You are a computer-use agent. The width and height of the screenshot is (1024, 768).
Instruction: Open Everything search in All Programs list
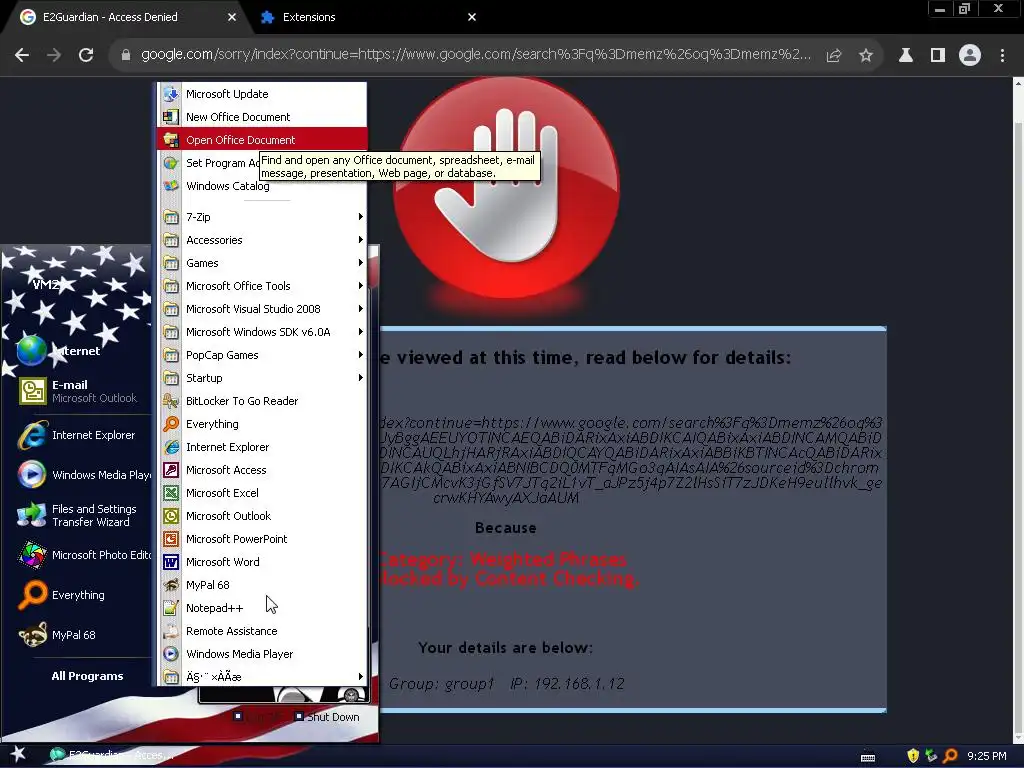tap(261, 424)
